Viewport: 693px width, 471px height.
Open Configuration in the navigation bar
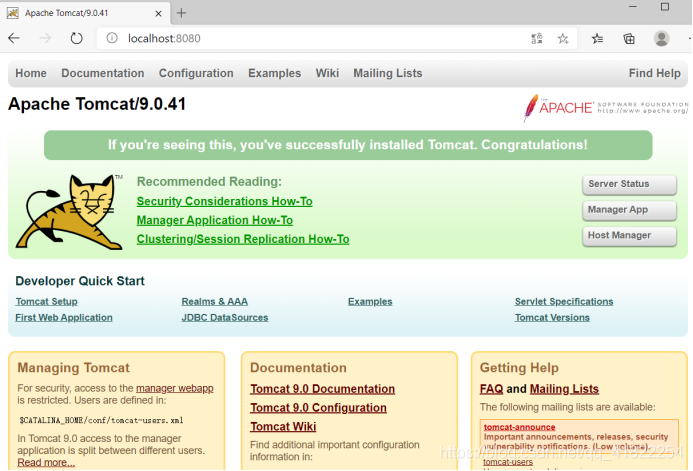(196, 73)
